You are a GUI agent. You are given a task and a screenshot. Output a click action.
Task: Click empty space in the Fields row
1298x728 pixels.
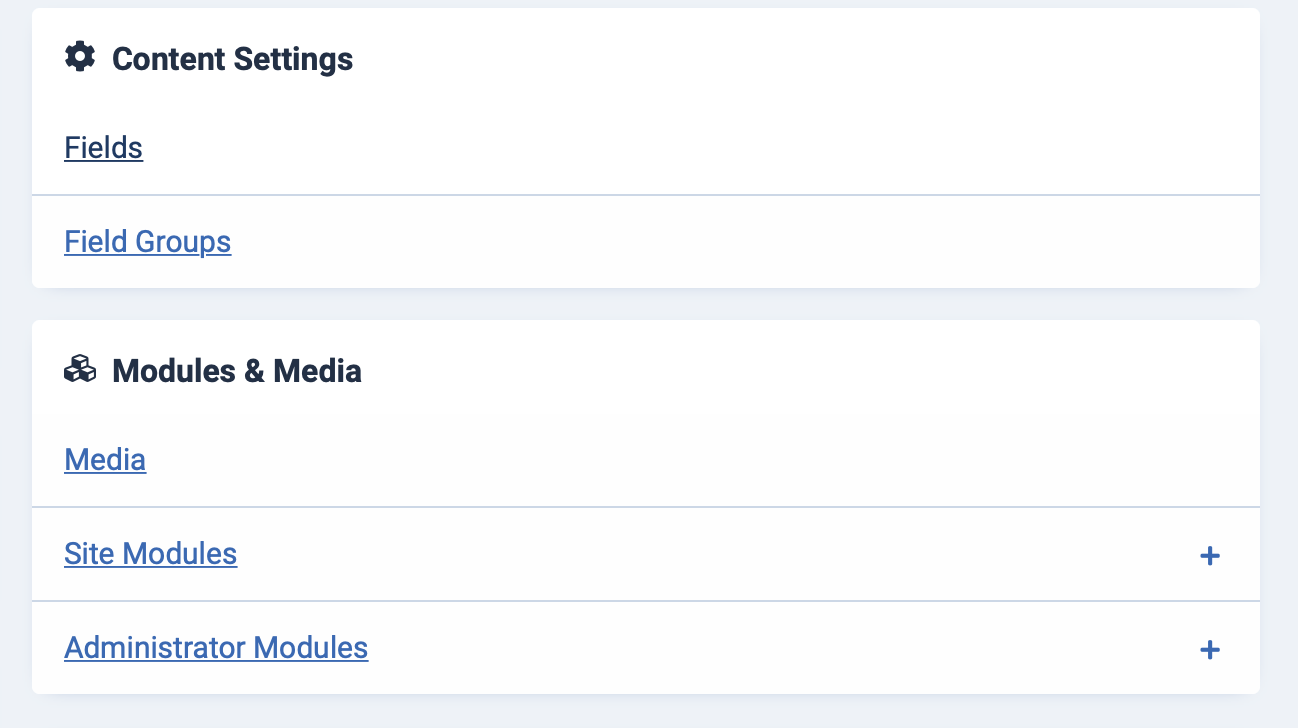click(650, 148)
